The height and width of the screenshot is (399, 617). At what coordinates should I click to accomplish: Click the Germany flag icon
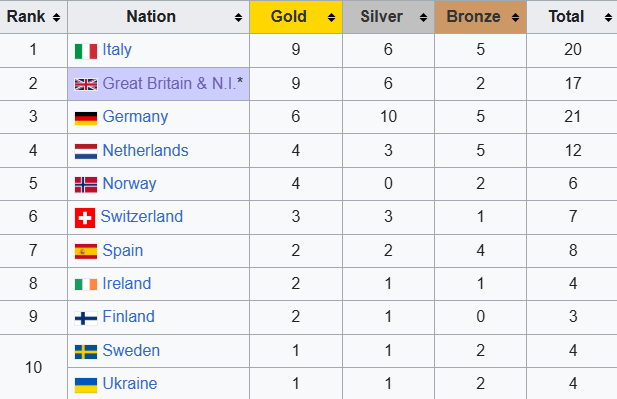pyautogui.click(x=86, y=118)
